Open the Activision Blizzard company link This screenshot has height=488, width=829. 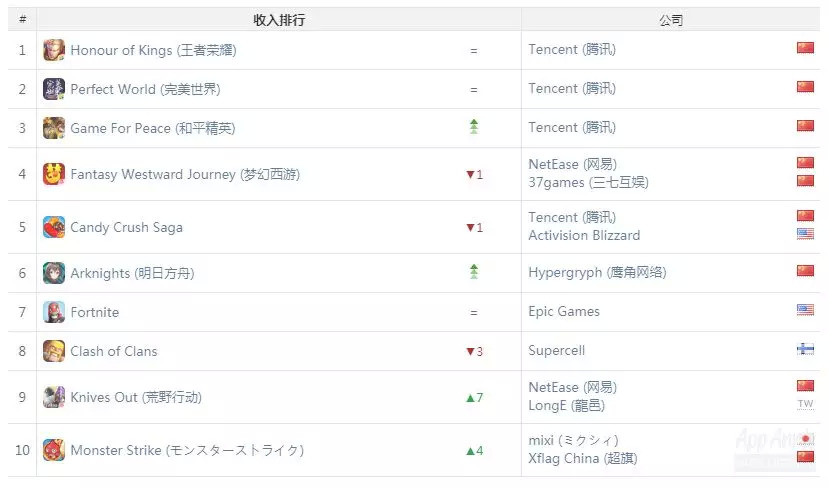point(584,235)
